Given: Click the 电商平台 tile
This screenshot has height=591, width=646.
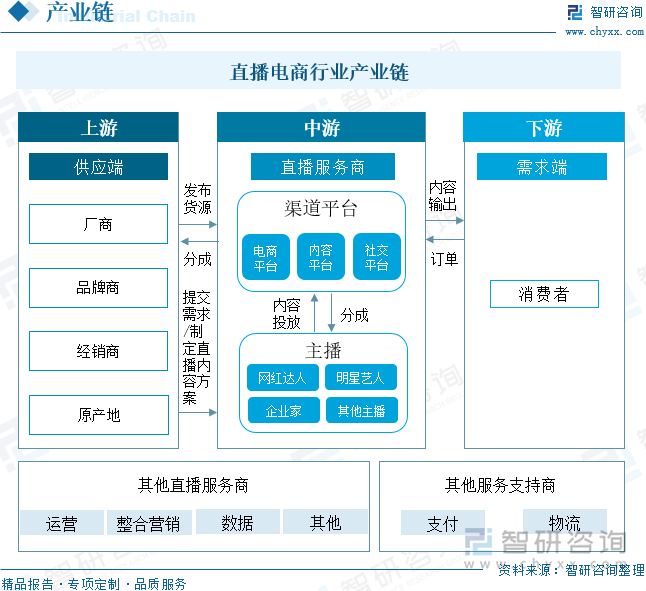Looking at the screenshot, I should point(265,258).
